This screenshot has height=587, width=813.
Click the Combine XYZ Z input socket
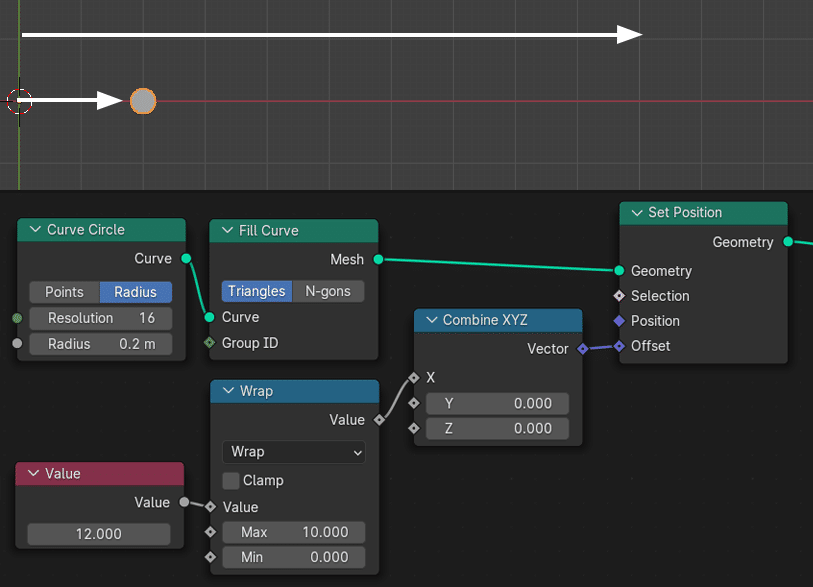(x=414, y=428)
